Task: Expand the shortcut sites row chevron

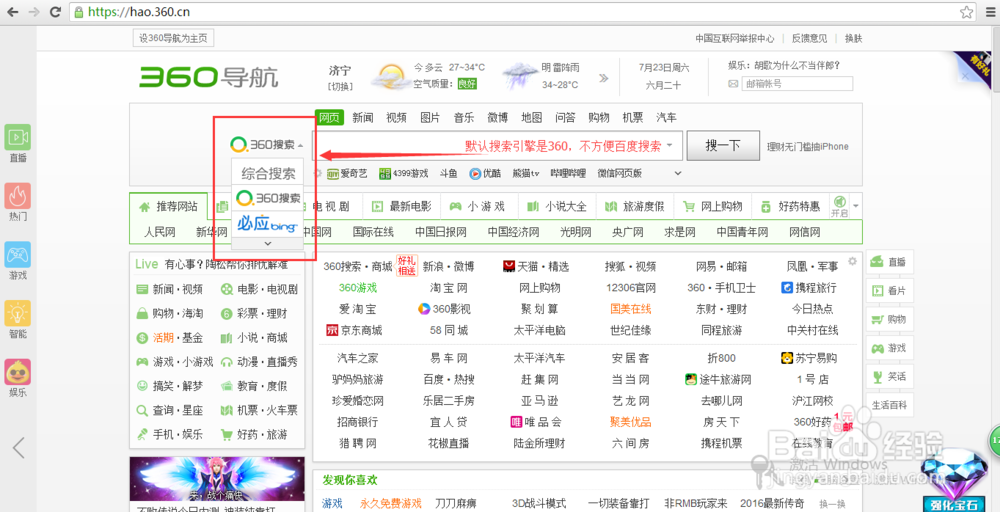Action: pyautogui.click(x=678, y=173)
